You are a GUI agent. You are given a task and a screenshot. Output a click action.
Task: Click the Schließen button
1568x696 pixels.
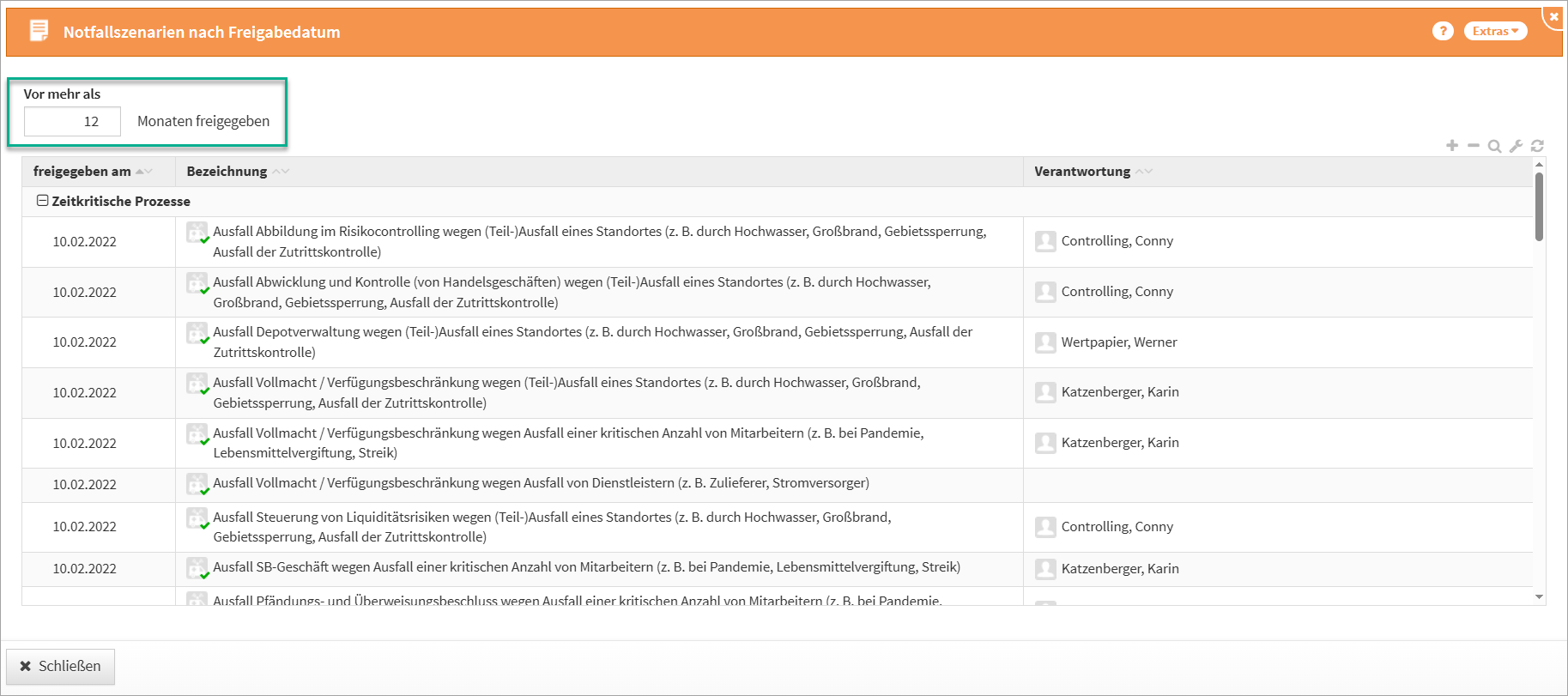60,666
